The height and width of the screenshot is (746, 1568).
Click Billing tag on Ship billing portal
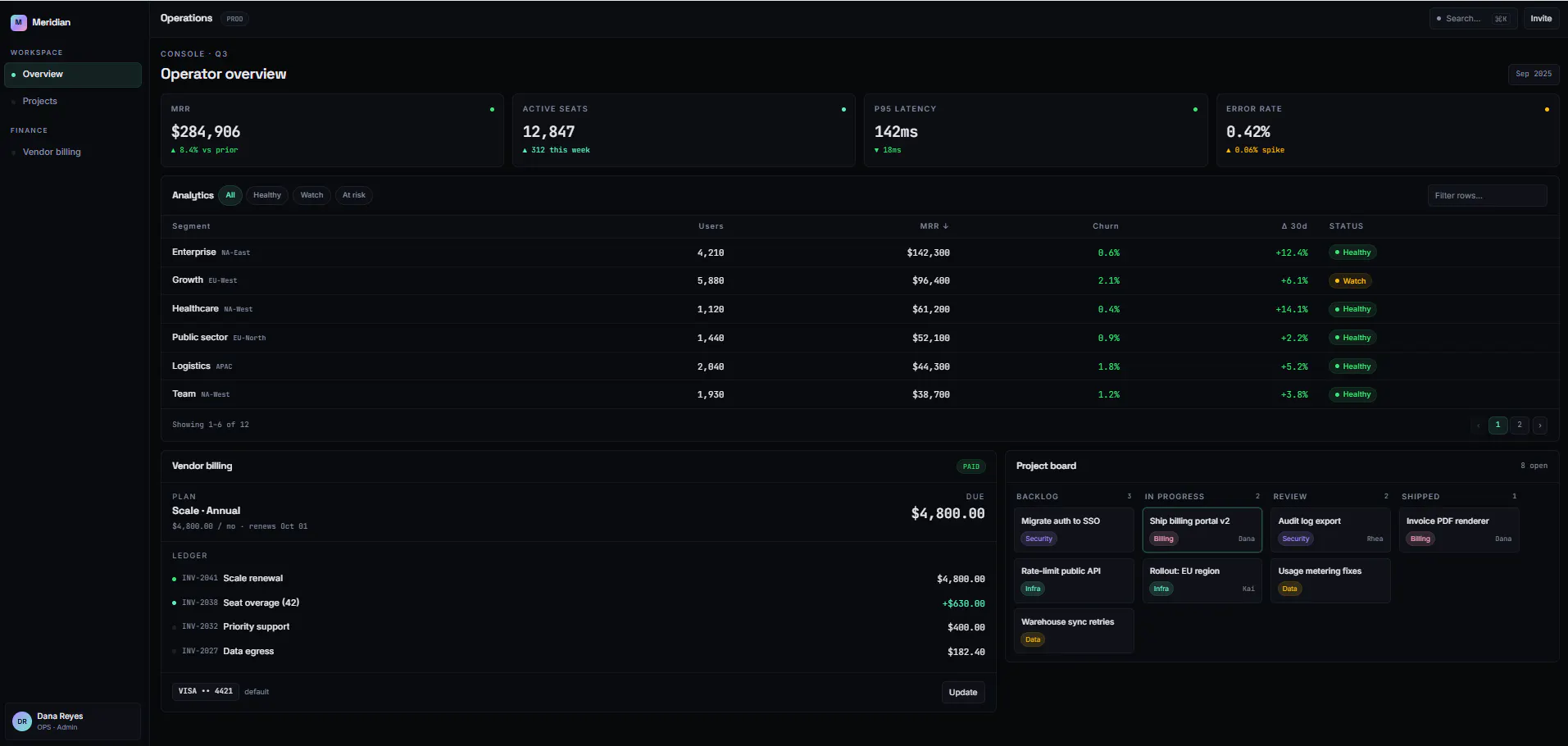point(1164,539)
